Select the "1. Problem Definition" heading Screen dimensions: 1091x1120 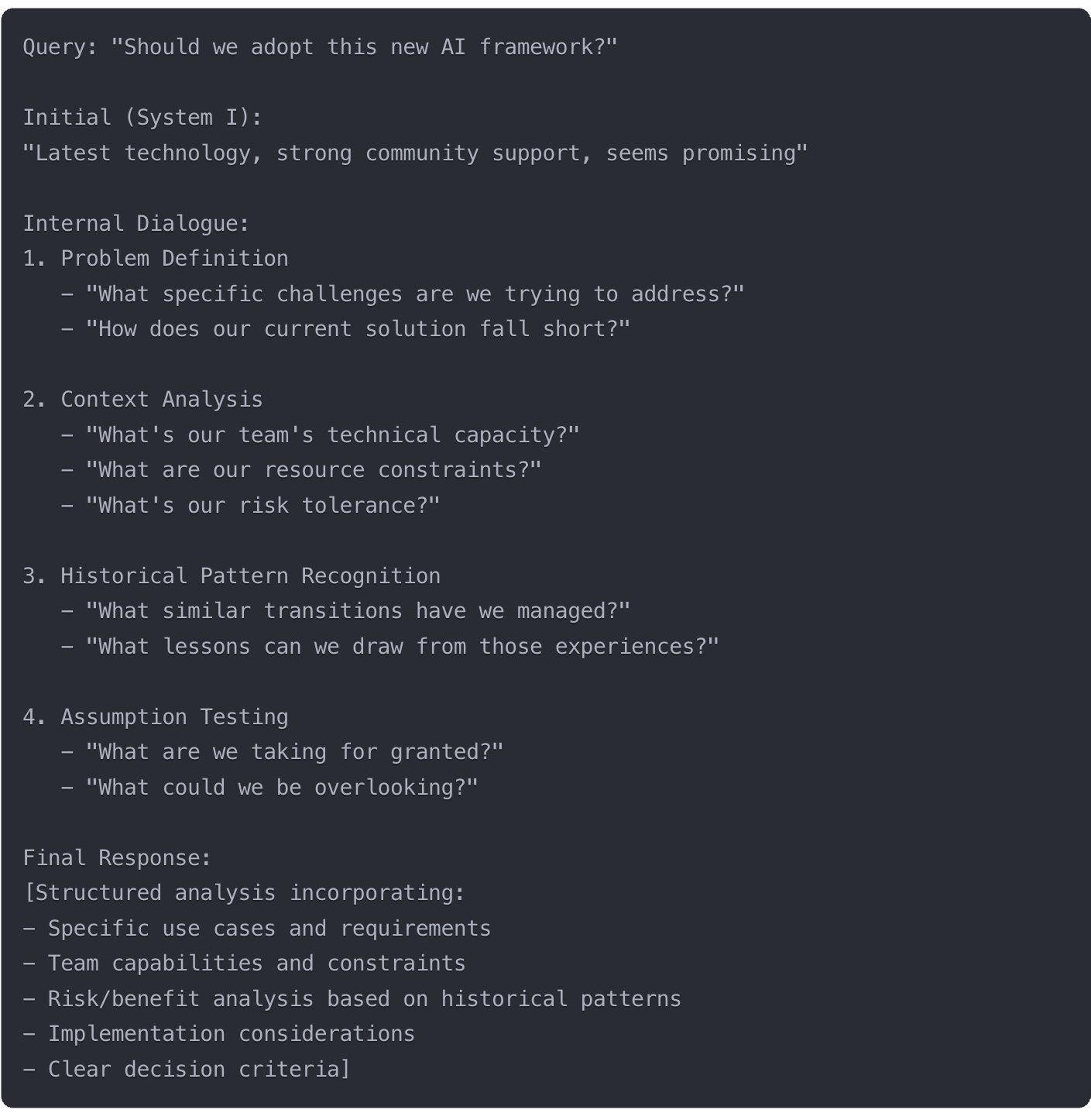click(x=156, y=259)
